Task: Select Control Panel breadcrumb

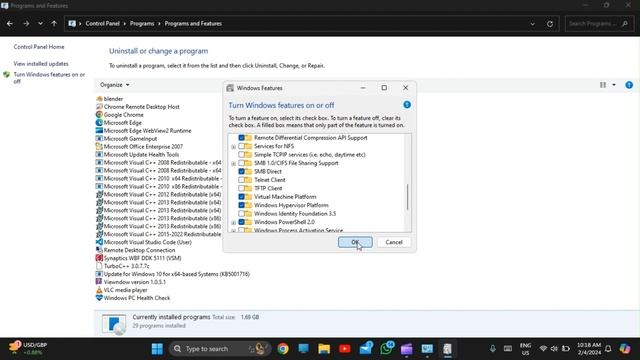Action: tap(102, 24)
